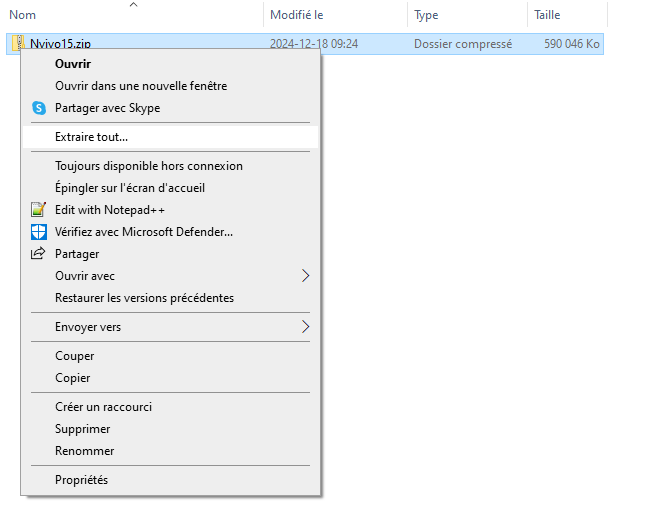Viewport: 660px width, 507px height.
Task: Select Extraire tout... from context menu
Action: coord(92,137)
